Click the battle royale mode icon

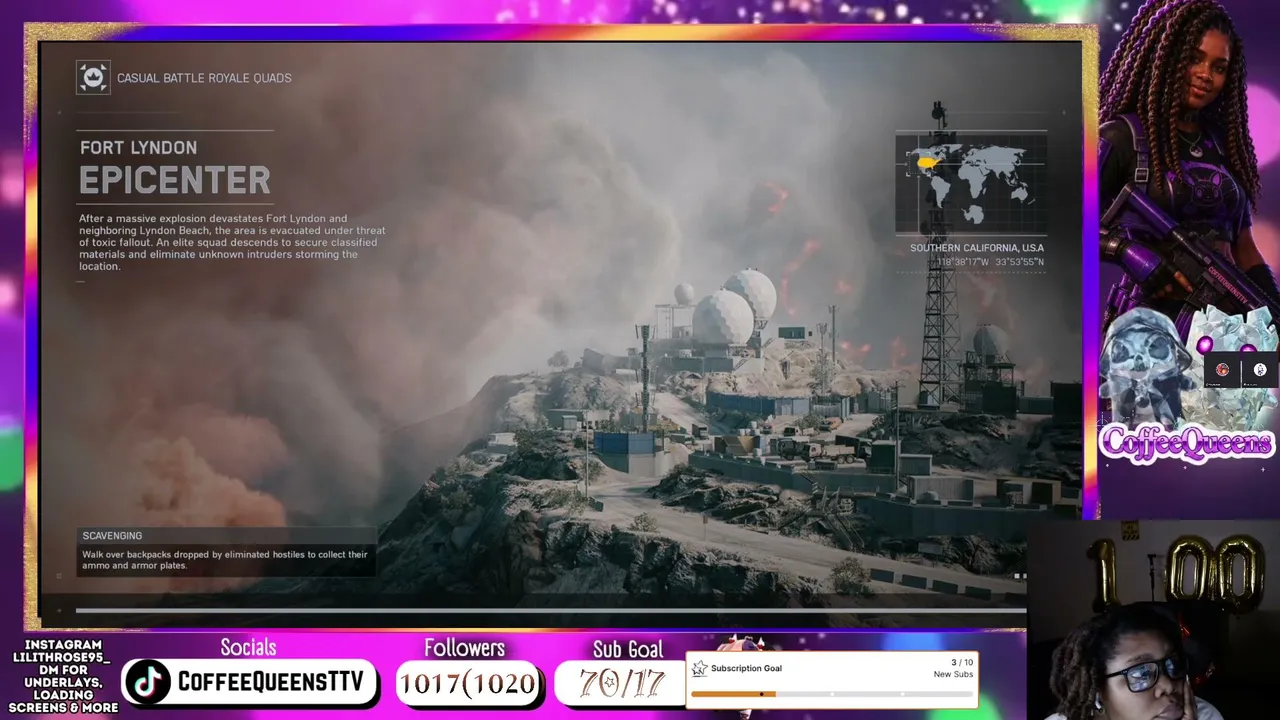pos(93,78)
